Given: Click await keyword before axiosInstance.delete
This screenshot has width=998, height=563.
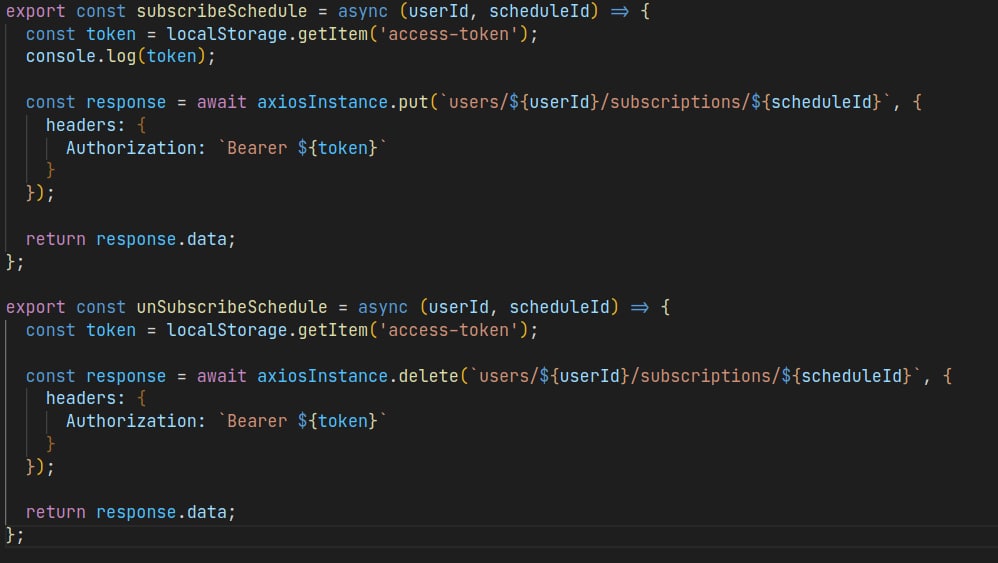Looking at the screenshot, I should (x=221, y=376).
